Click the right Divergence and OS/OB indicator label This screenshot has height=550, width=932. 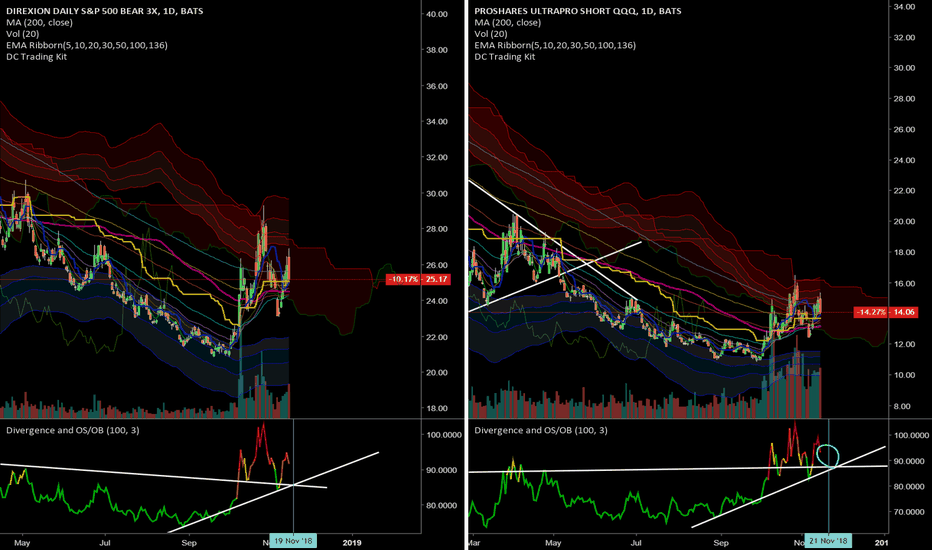coord(541,430)
